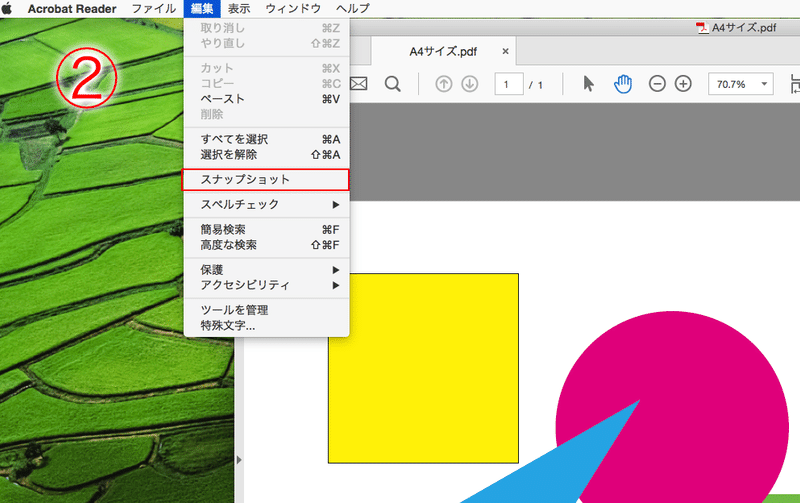The width and height of the screenshot is (800, 503).
Task: Choose ツールを管理 menu item
Action: (x=266, y=310)
